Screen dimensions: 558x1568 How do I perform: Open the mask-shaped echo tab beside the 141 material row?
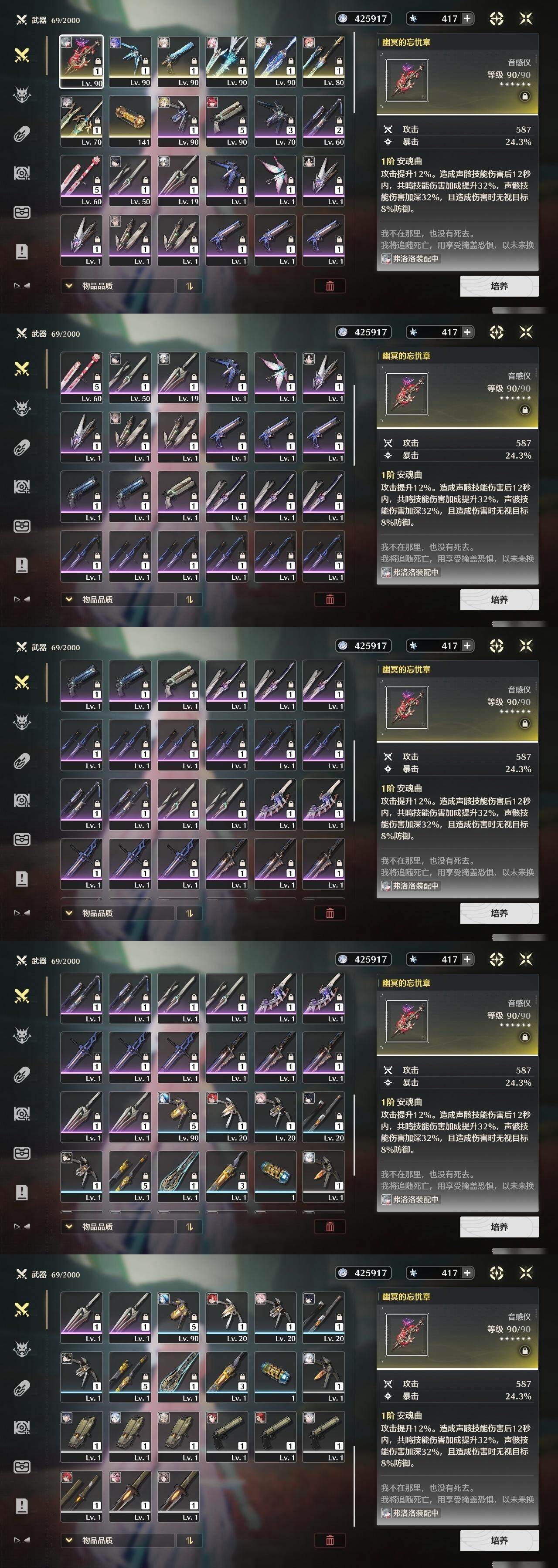[x=22, y=95]
